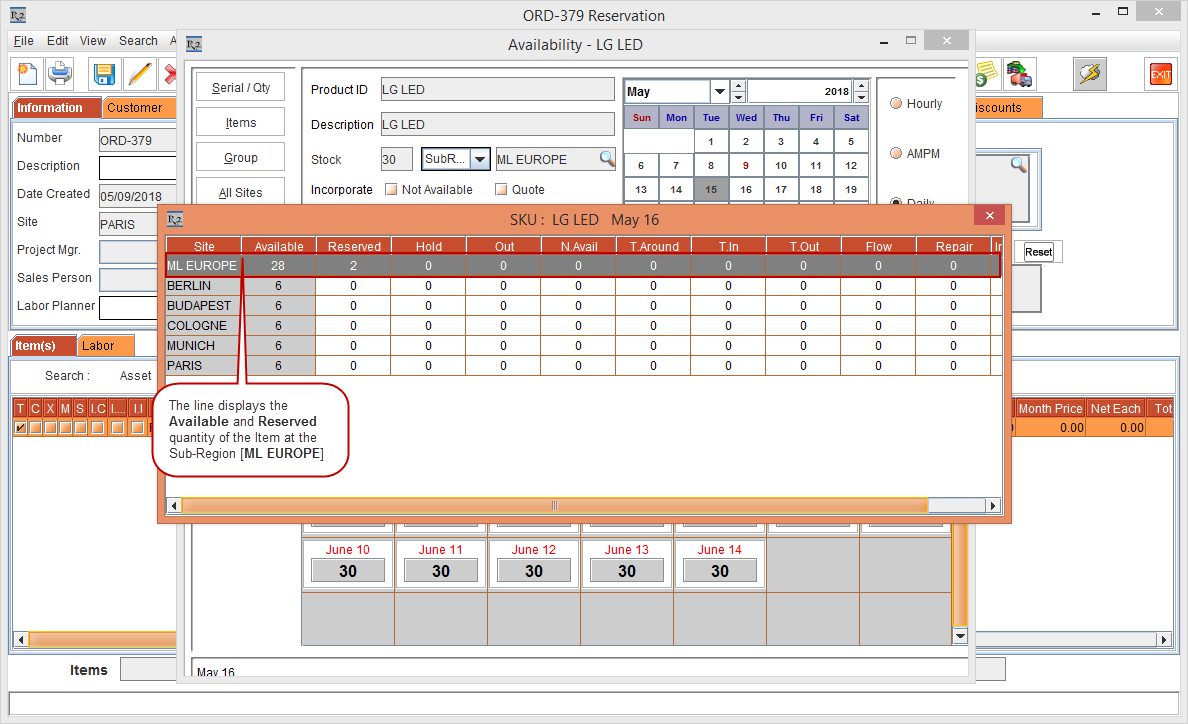Click the floppy disk save icon
Image resolution: width=1188 pixels, height=724 pixels.
tap(104, 73)
